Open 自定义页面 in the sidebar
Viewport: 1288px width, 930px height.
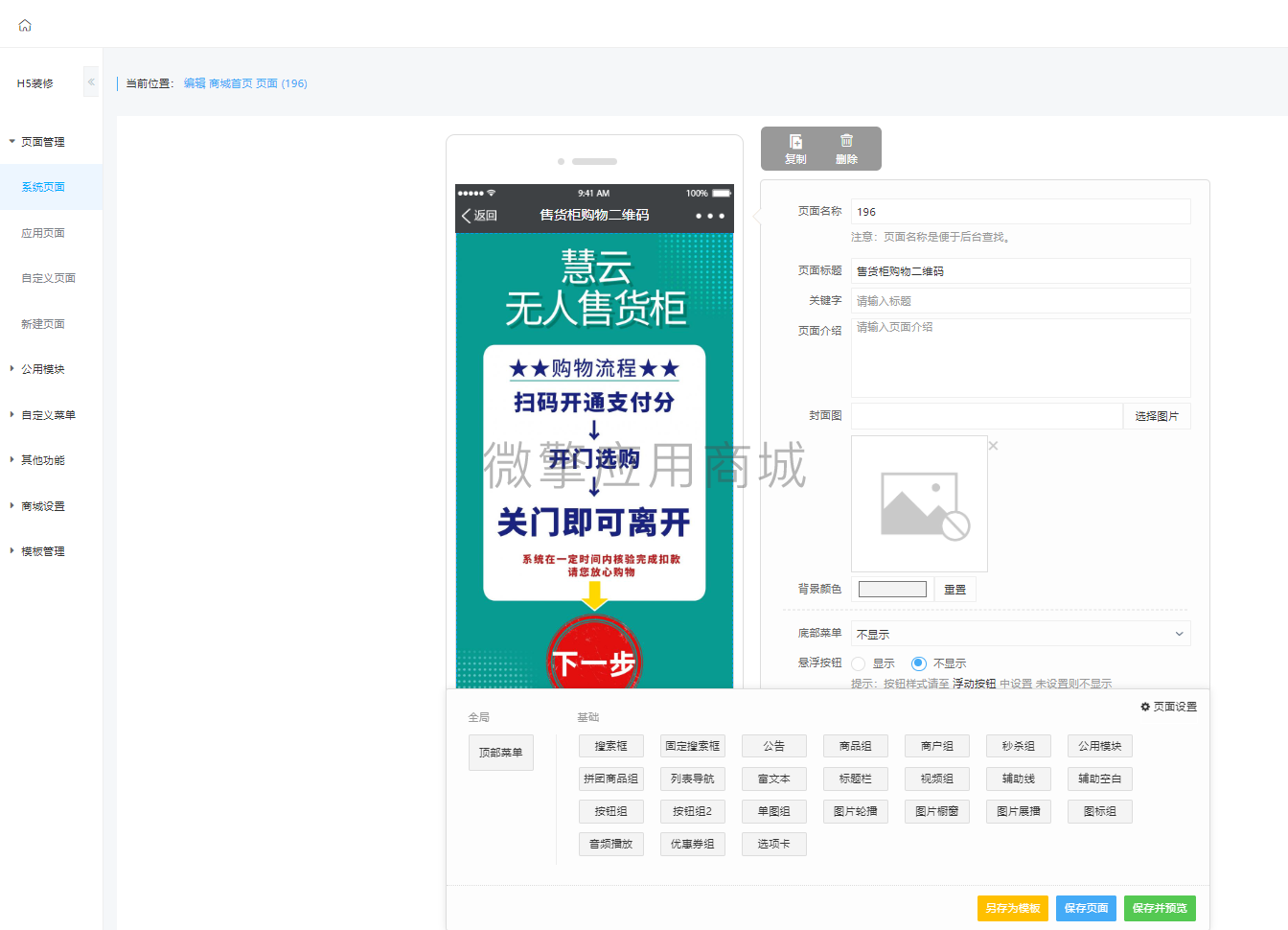[x=51, y=278]
